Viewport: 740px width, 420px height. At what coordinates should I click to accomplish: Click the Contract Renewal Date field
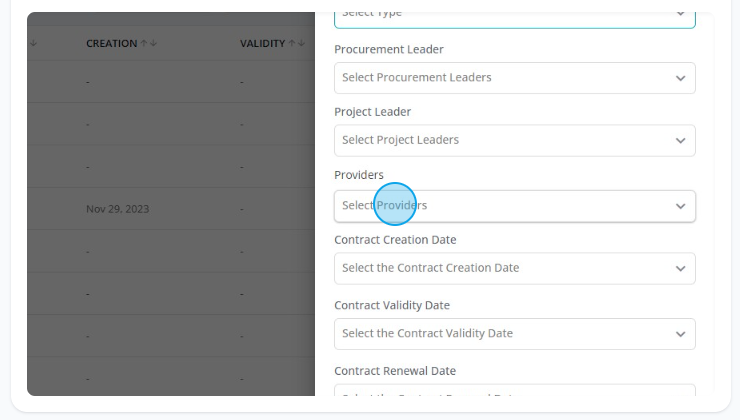[514, 390]
